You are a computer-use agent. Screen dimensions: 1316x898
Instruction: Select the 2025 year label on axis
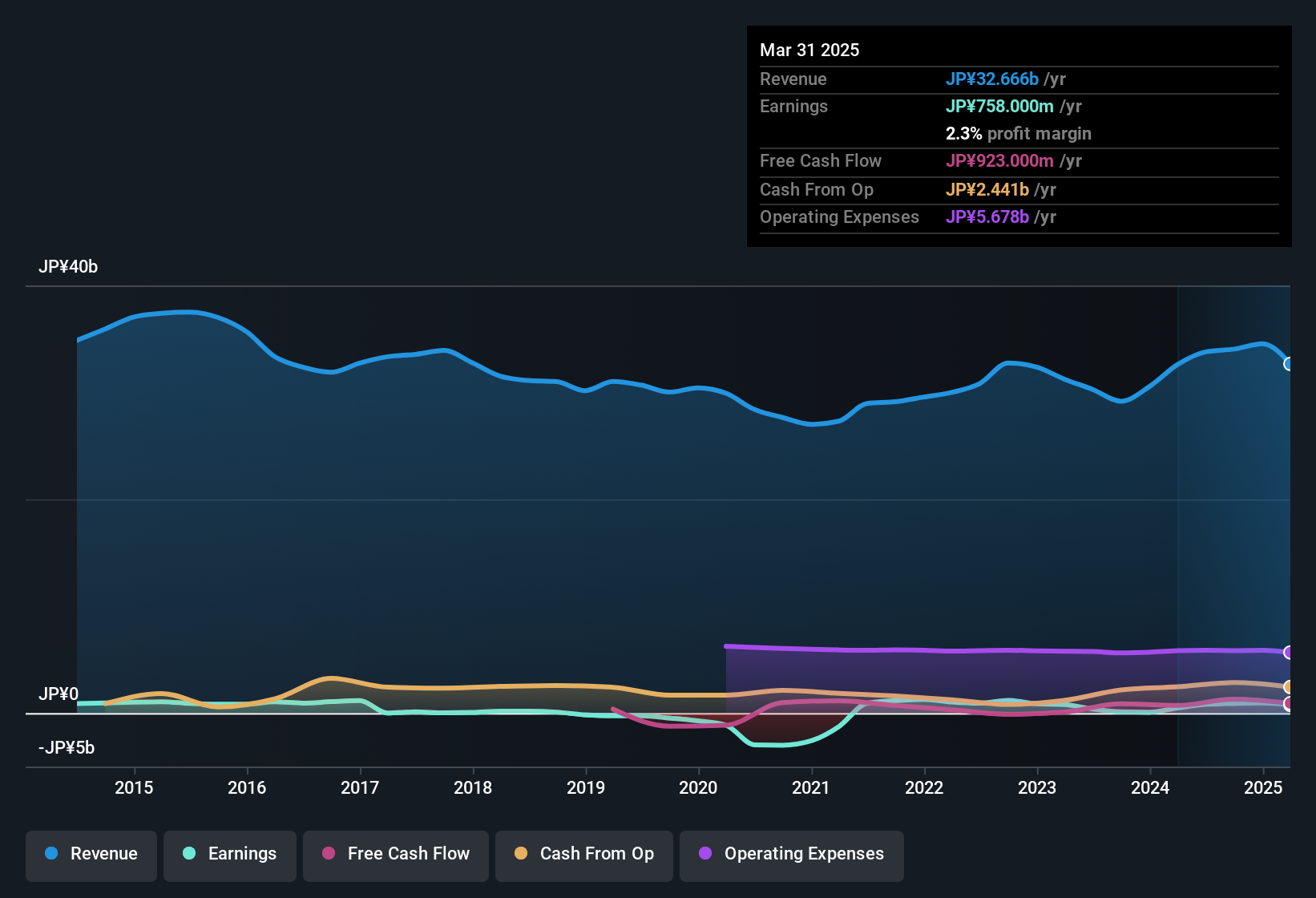pos(1265,787)
